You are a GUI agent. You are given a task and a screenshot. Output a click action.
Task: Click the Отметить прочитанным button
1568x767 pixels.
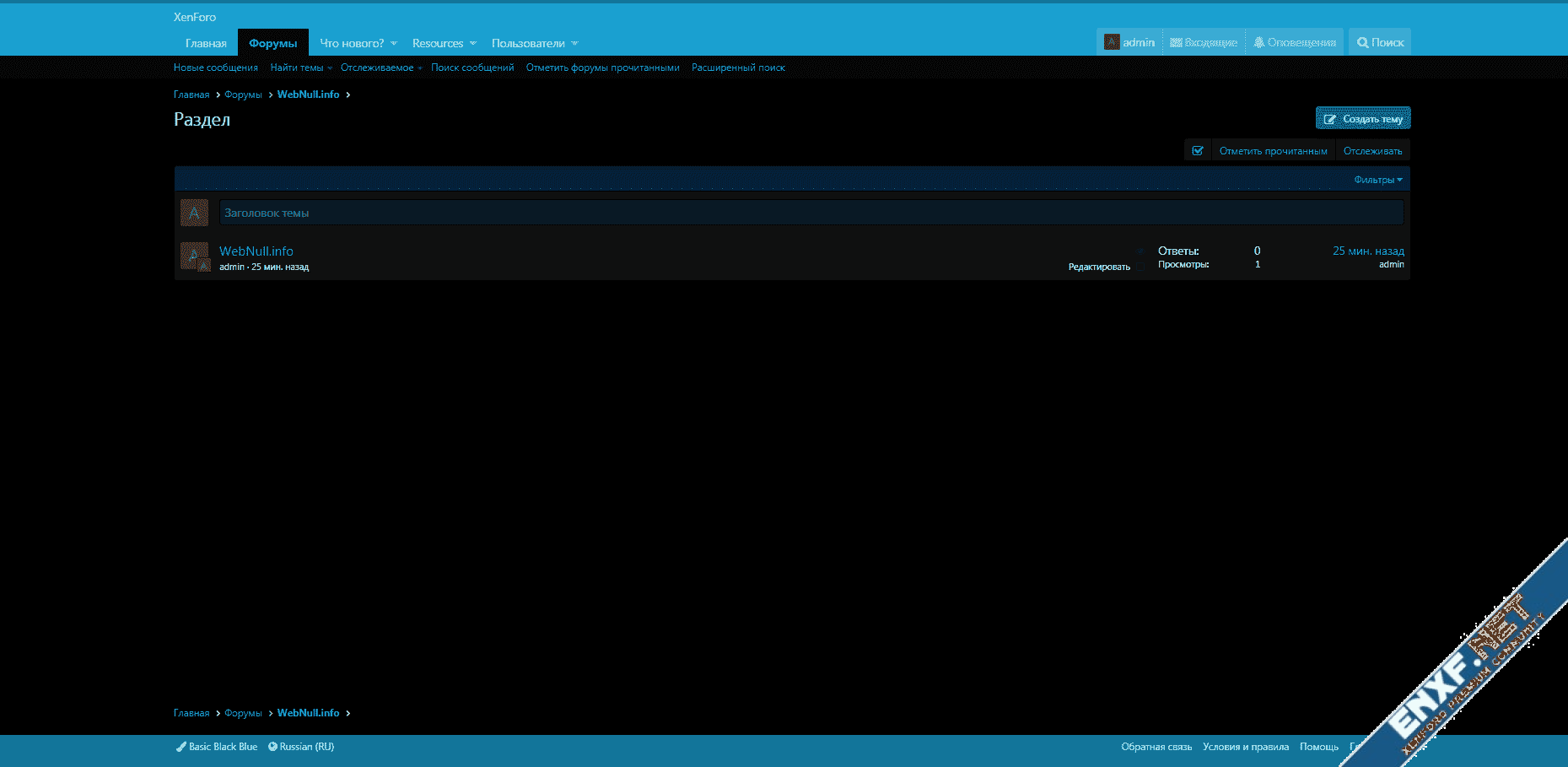(1273, 151)
